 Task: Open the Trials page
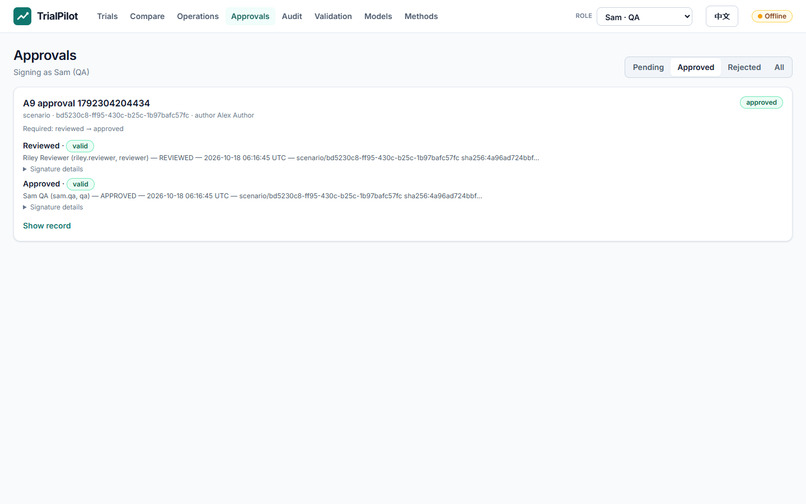click(107, 16)
